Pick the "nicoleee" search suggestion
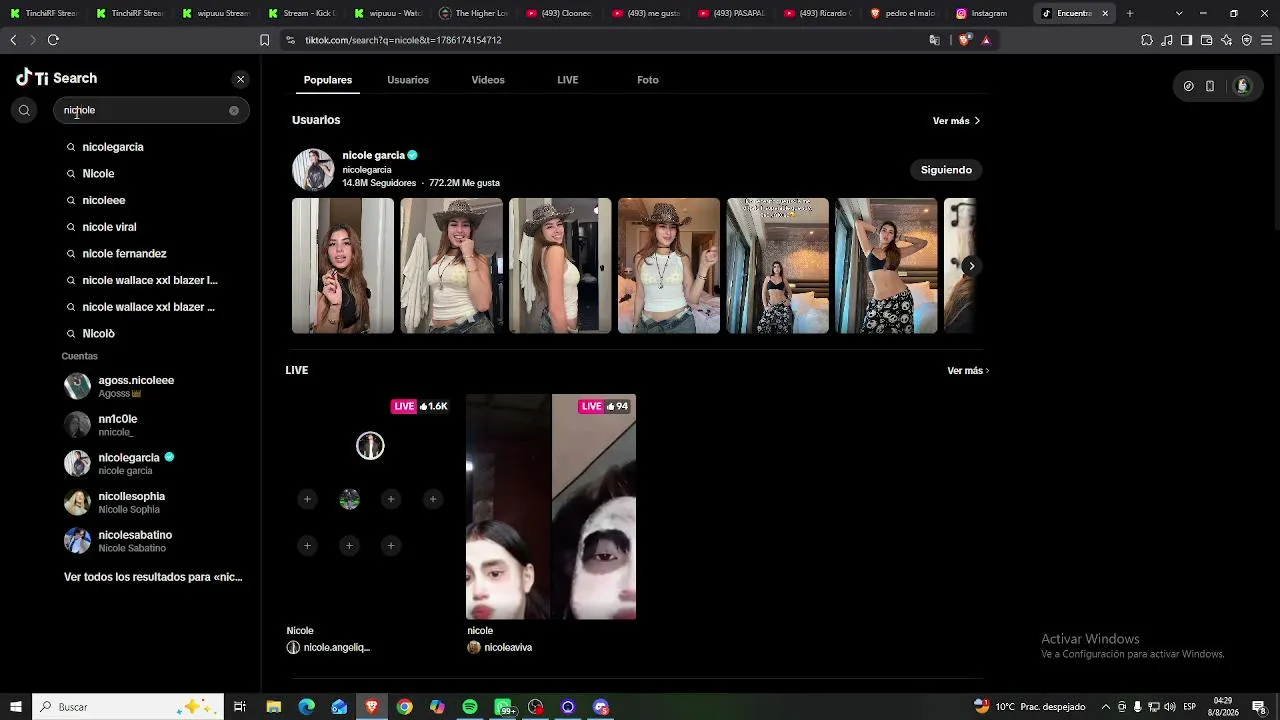Viewport: 1280px width, 720px height. (x=104, y=200)
